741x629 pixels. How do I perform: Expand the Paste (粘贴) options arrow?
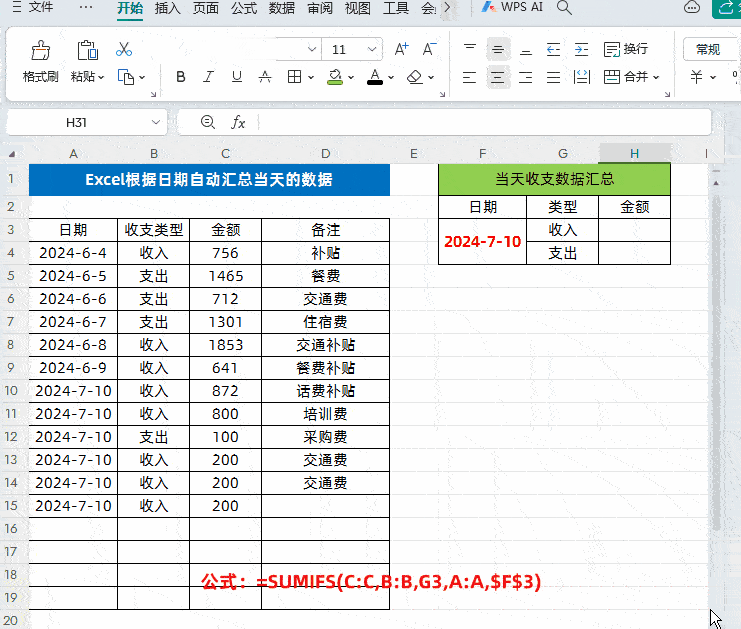pos(101,77)
